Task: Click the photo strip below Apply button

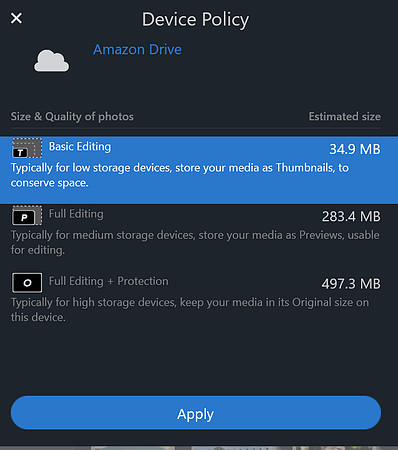Action: click(199, 448)
